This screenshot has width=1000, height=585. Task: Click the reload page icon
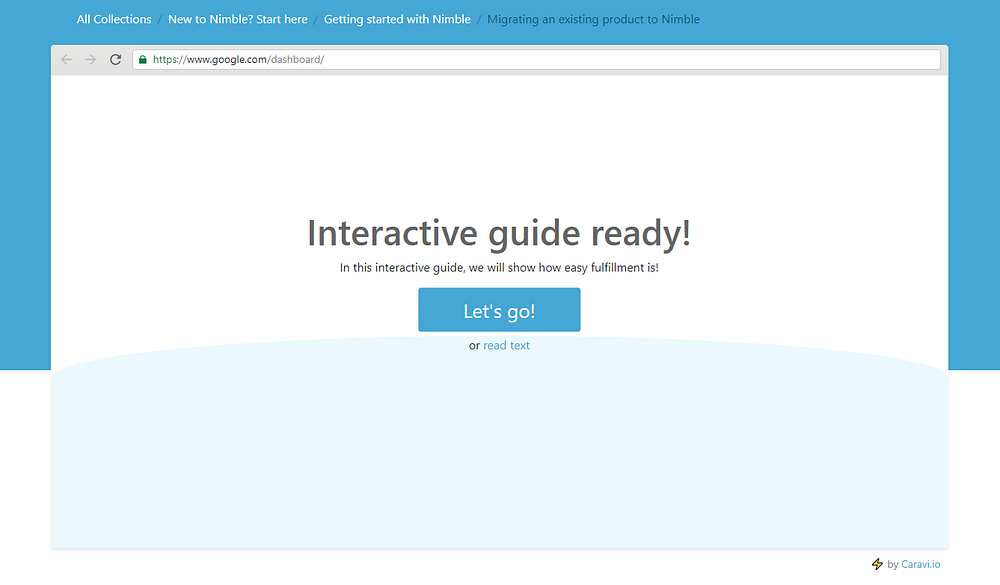[x=115, y=59]
